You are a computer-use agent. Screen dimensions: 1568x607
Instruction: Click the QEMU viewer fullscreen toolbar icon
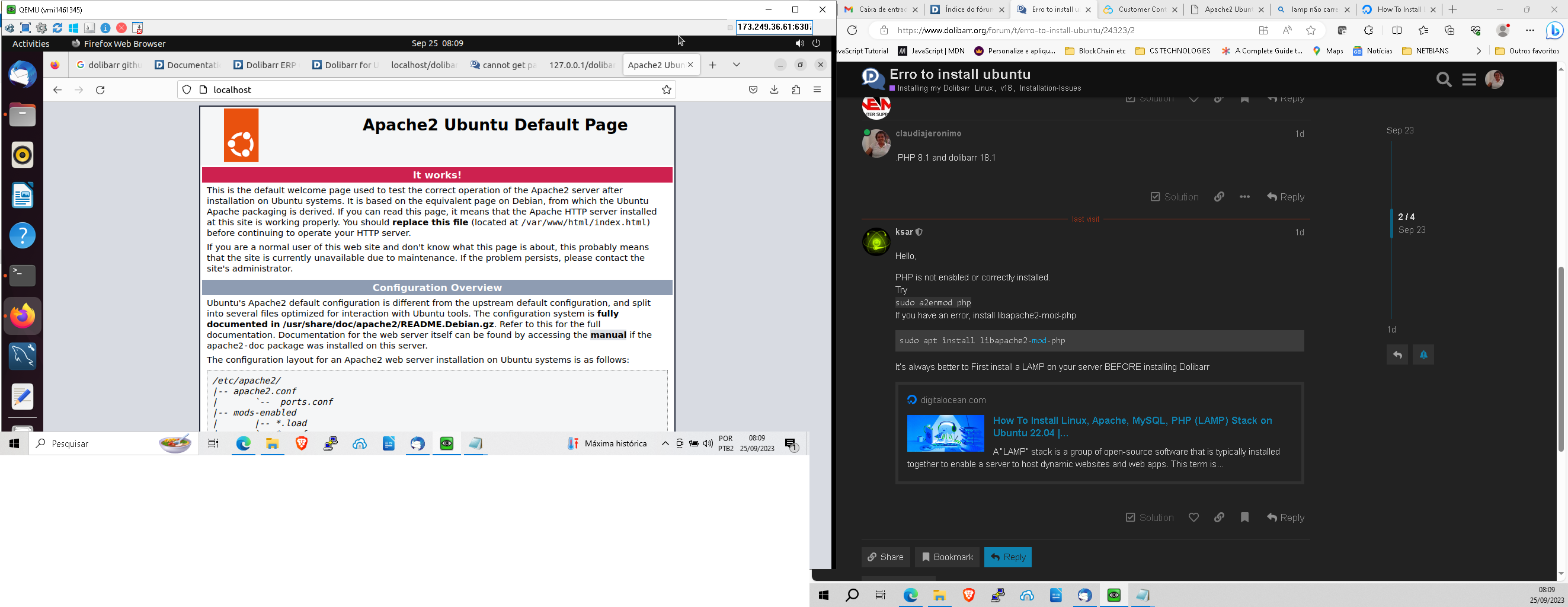(x=25, y=28)
